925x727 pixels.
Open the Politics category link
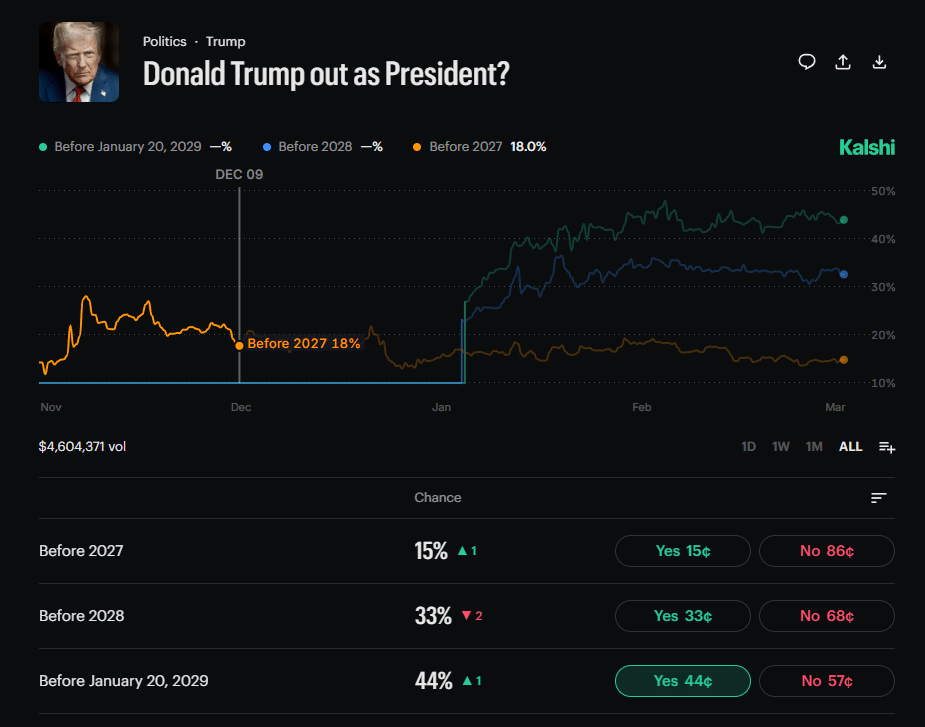point(164,42)
